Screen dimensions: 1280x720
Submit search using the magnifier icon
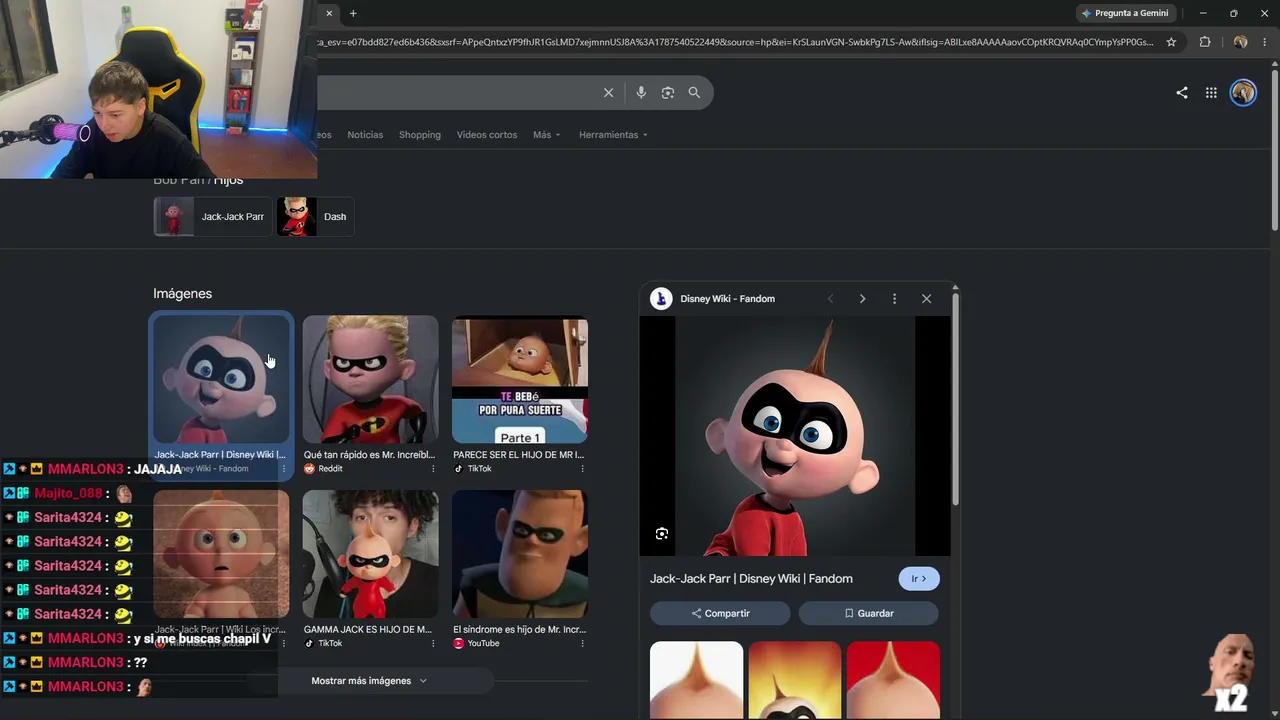point(694,93)
